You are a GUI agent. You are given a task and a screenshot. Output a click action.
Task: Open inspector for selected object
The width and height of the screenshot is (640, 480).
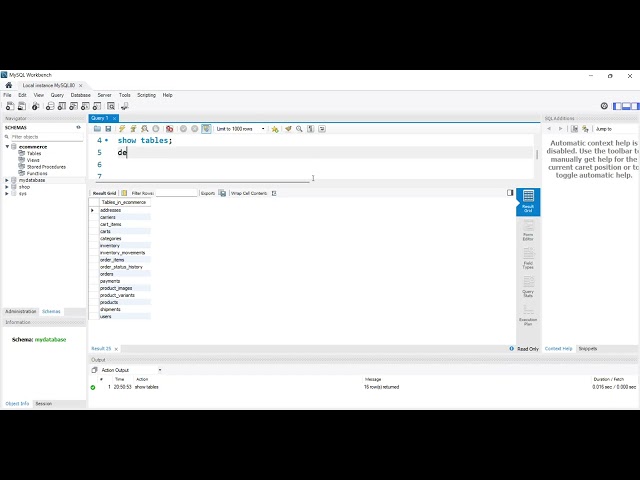point(36,106)
